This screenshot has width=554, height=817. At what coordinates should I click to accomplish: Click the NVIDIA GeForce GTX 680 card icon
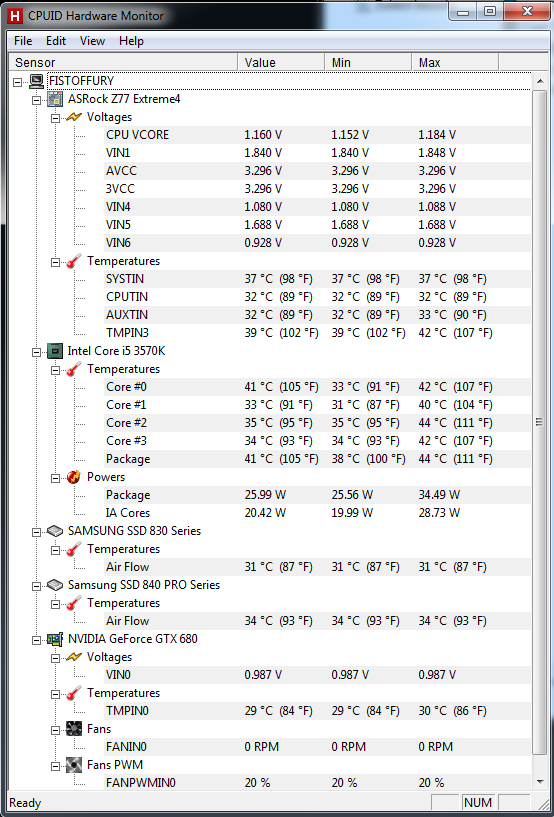coord(55,639)
